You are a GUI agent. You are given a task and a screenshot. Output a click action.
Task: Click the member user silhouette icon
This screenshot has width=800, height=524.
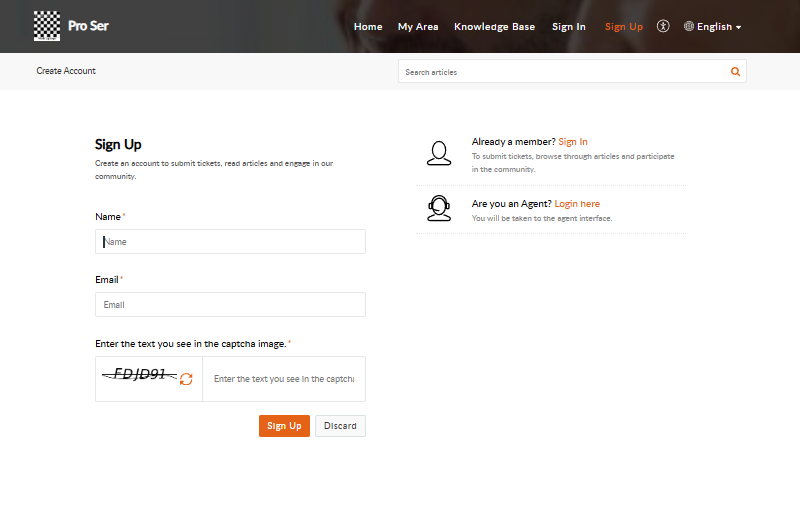[438, 154]
